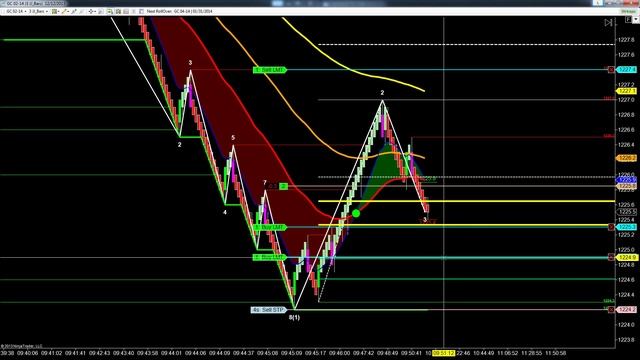Select the lower Buy LMT order label

pos(269,258)
